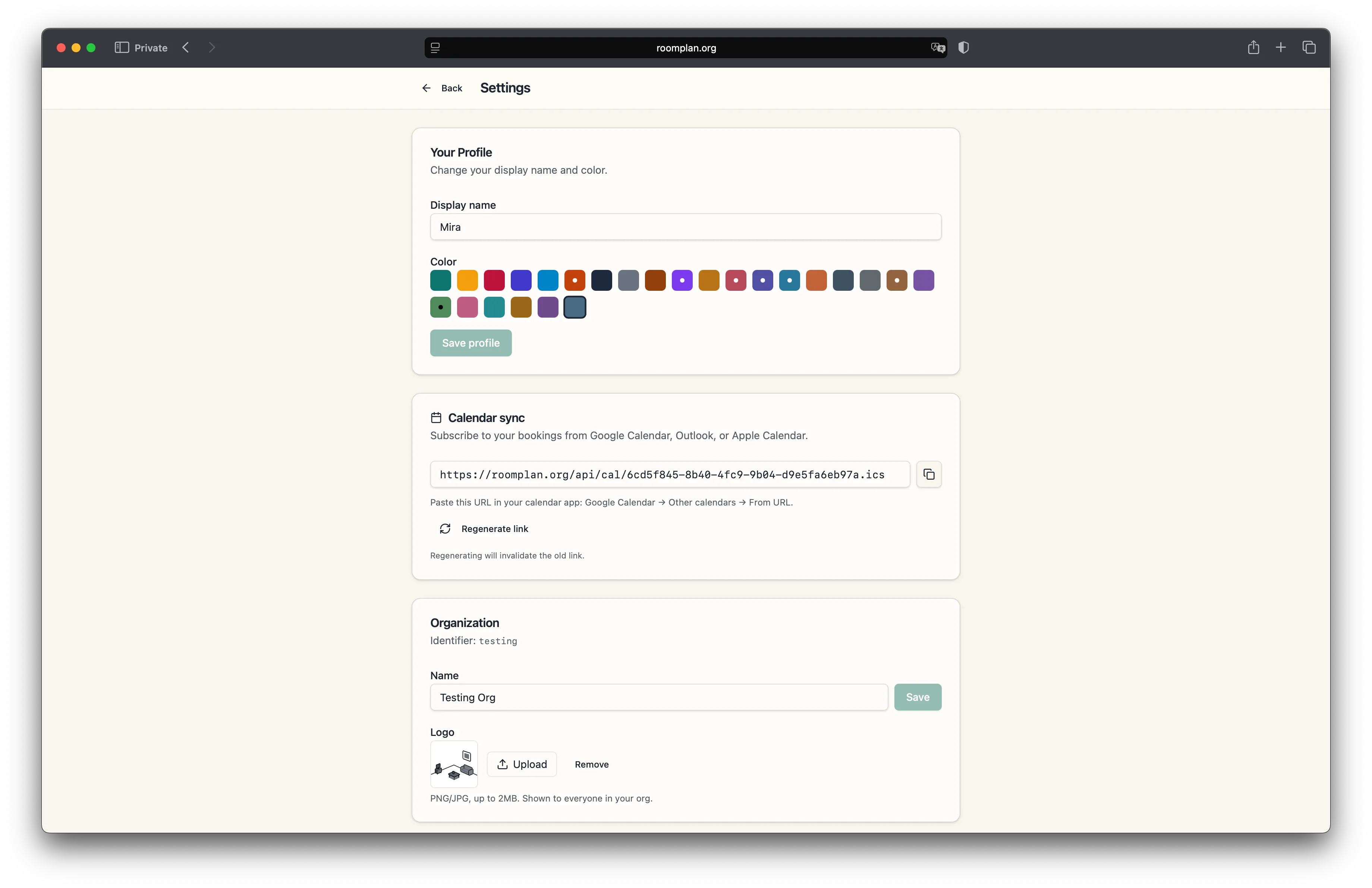
Task: Copy the calendar sync URL
Action: point(929,474)
